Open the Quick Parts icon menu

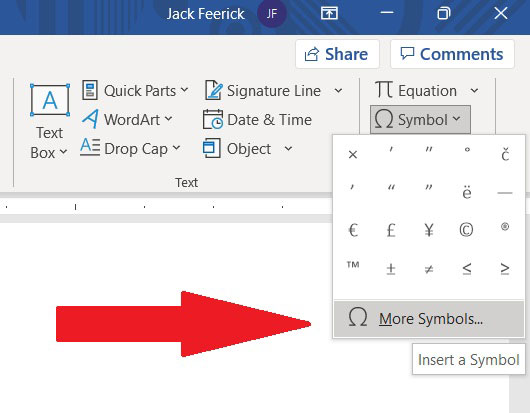[x=90, y=90]
